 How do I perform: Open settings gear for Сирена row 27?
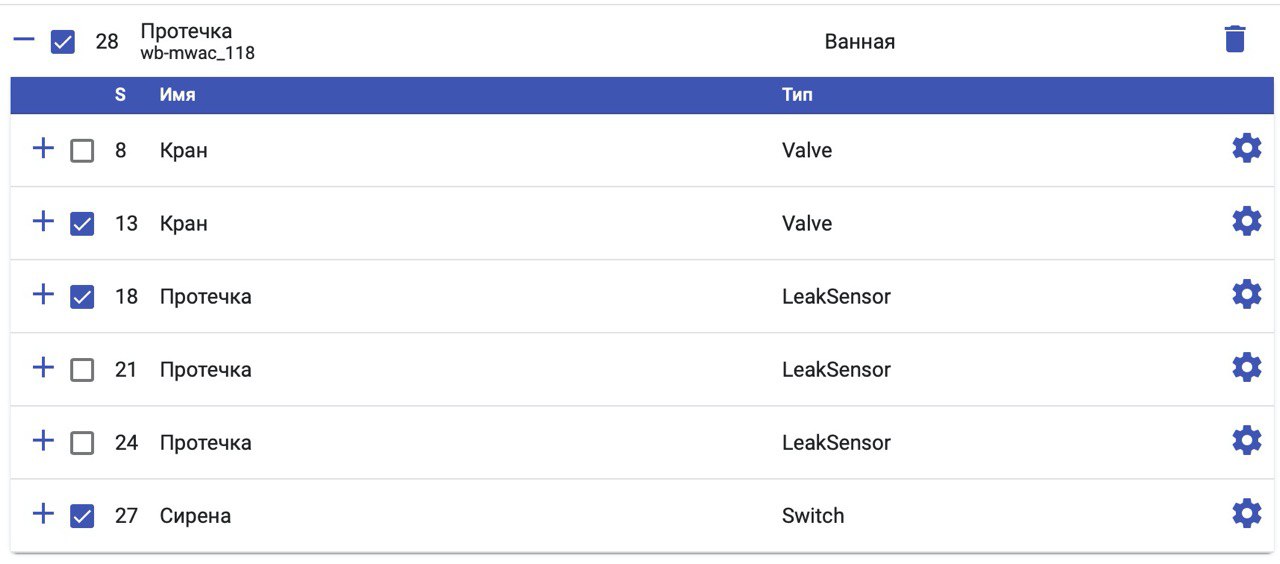click(1246, 513)
